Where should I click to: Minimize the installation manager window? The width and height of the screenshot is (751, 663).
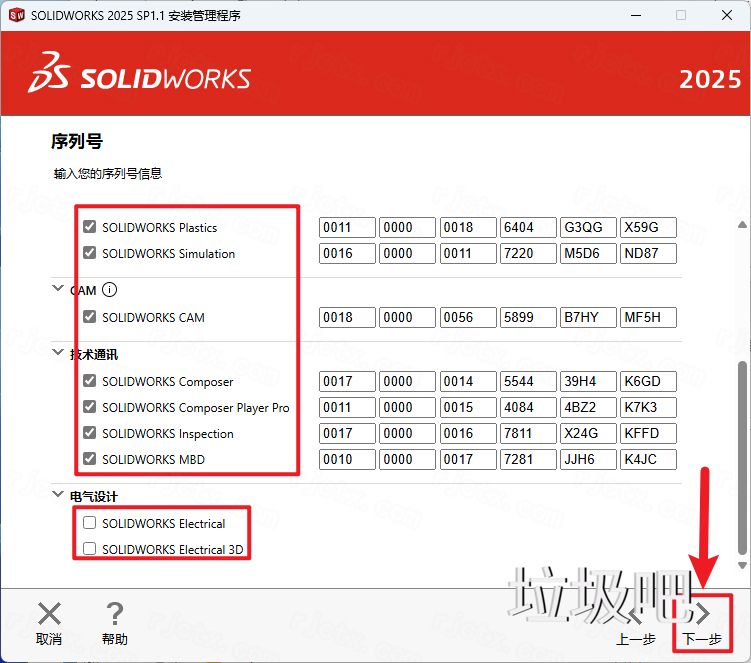[636, 15]
